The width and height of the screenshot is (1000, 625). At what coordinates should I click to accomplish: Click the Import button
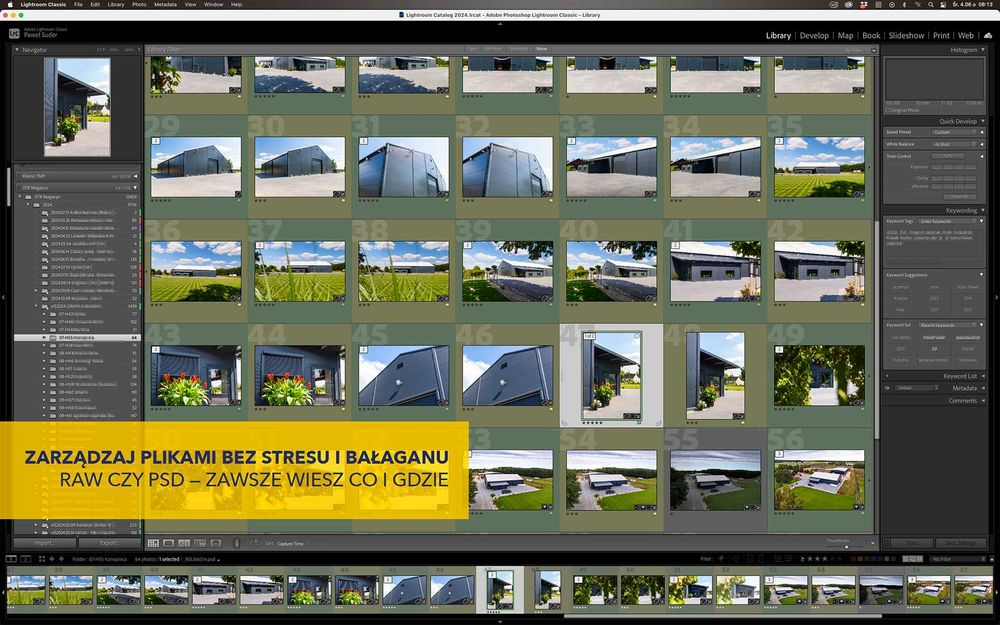(x=45, y=543)
